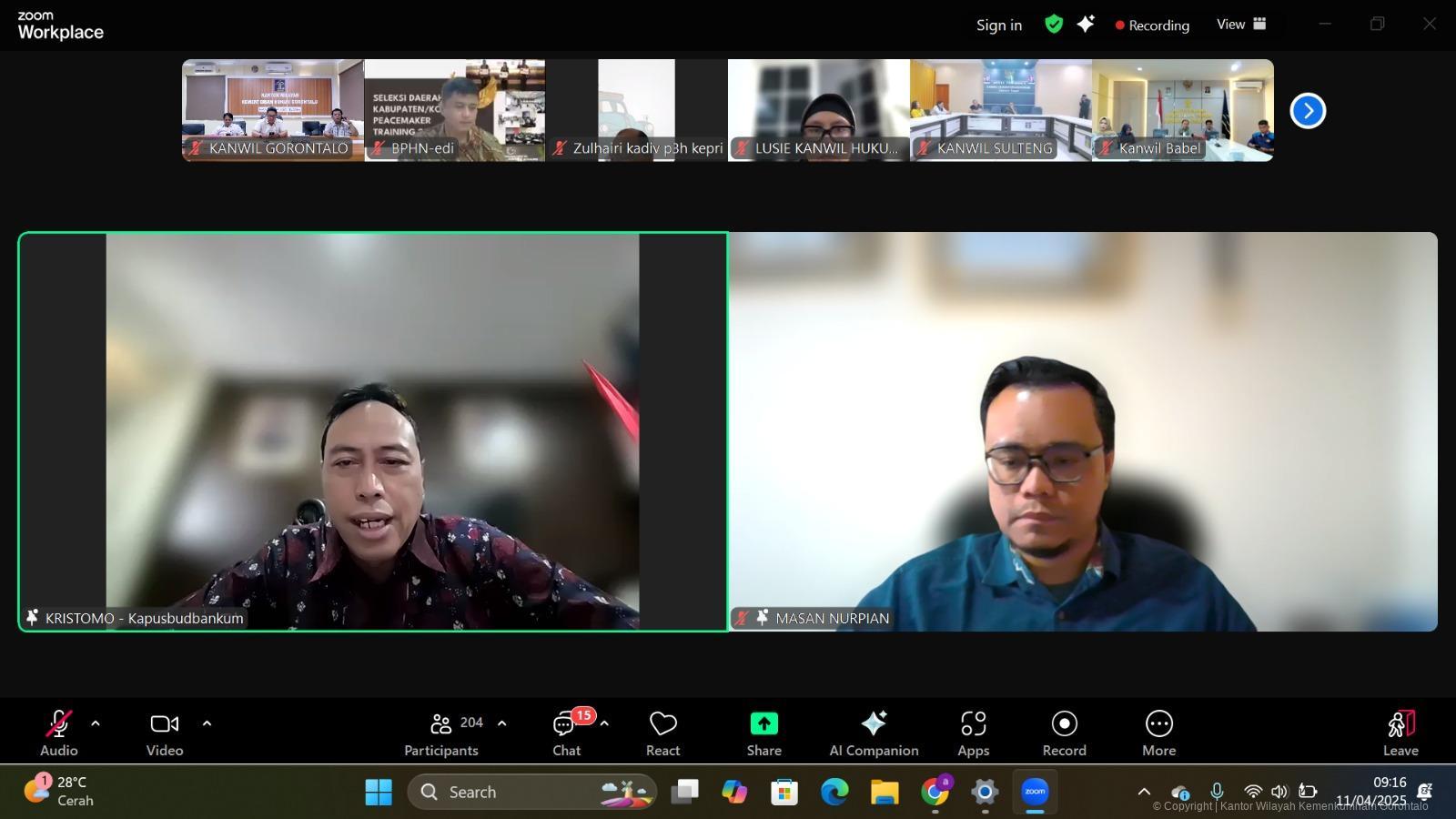
Task: Expand the Audio settings arrow
Action: click(96, 723)
